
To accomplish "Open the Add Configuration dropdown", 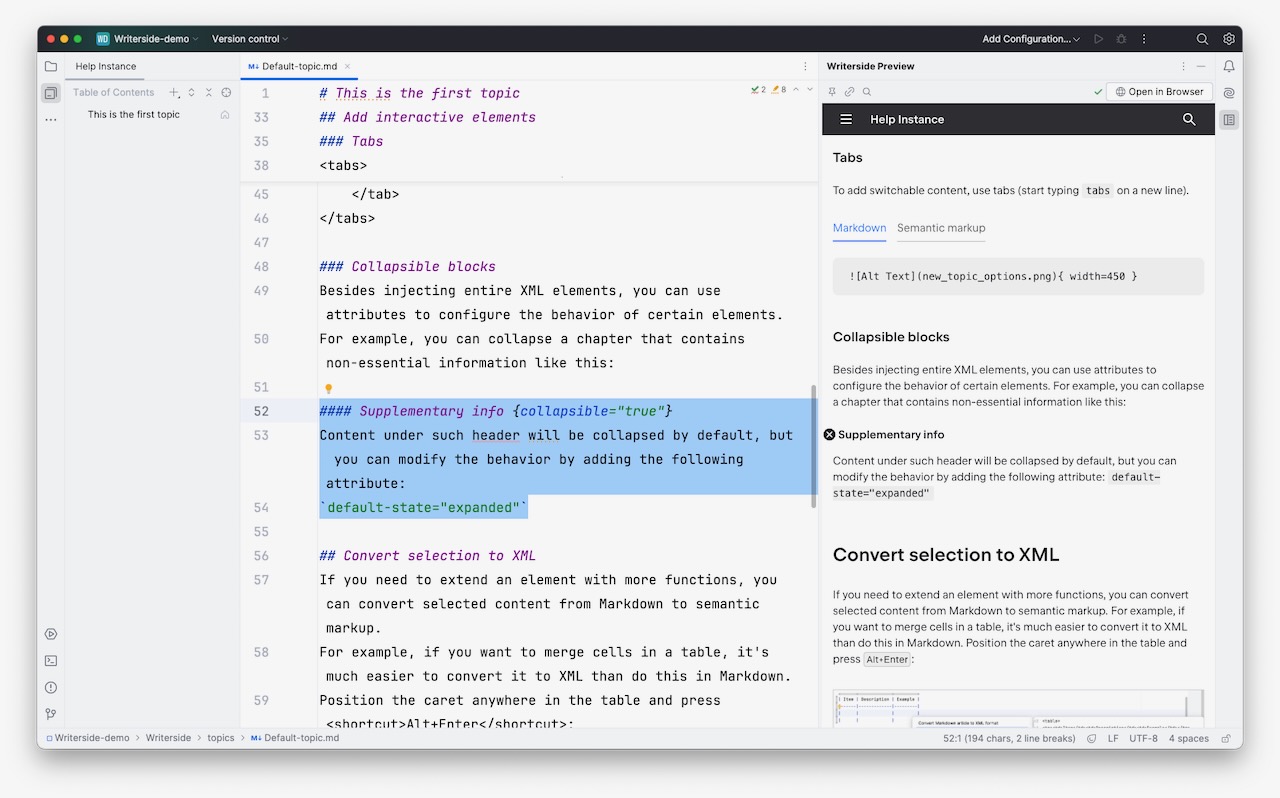I will pos(1030,38).
